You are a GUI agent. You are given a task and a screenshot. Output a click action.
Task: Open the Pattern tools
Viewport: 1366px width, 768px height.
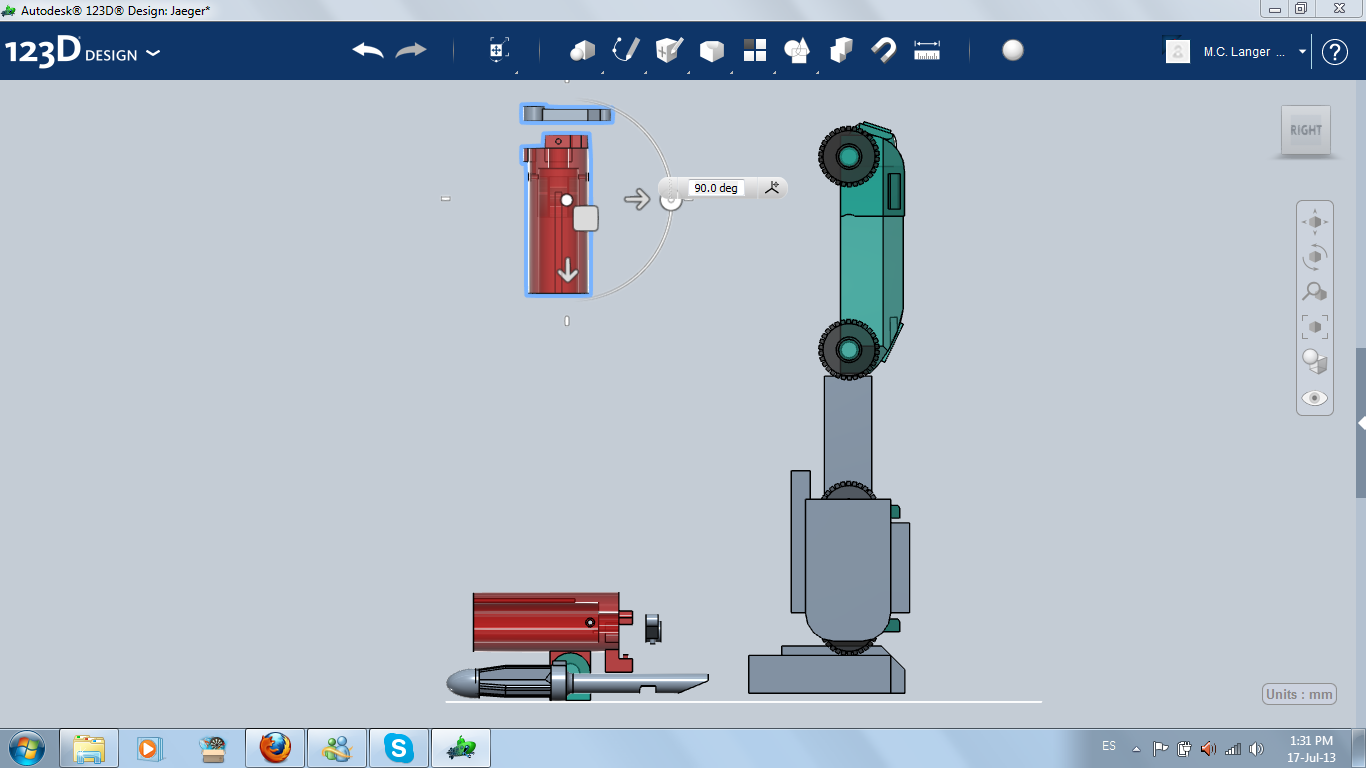tap(754, 50)
